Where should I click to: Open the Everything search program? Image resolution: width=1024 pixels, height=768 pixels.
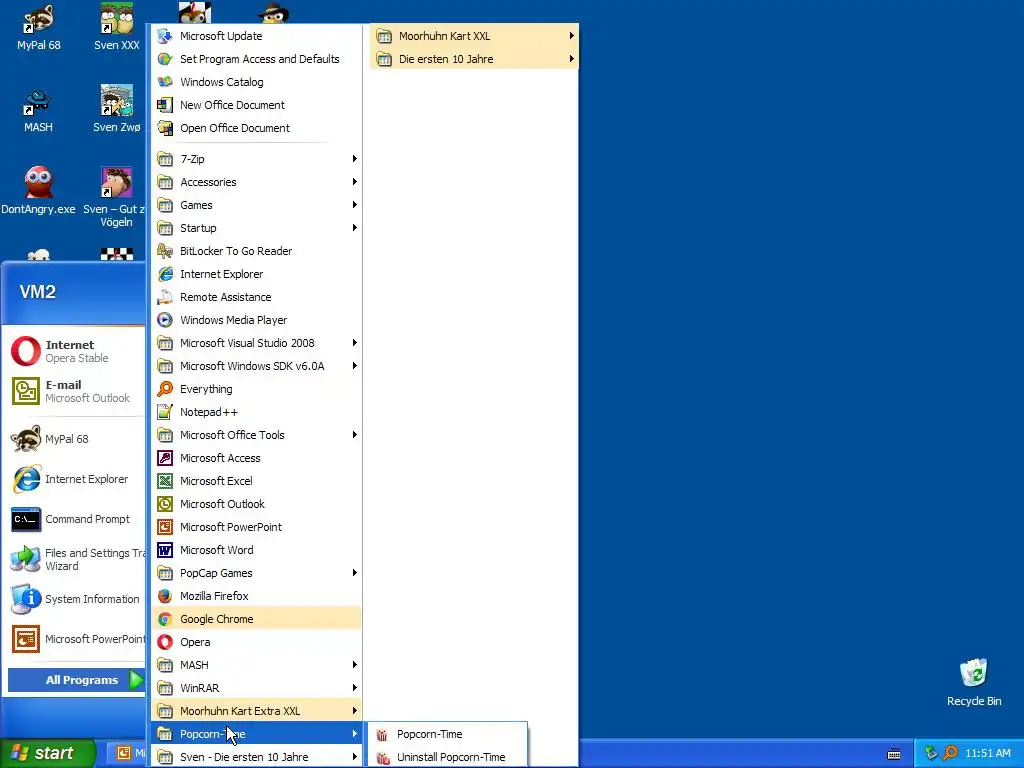(x=257, y=389)
